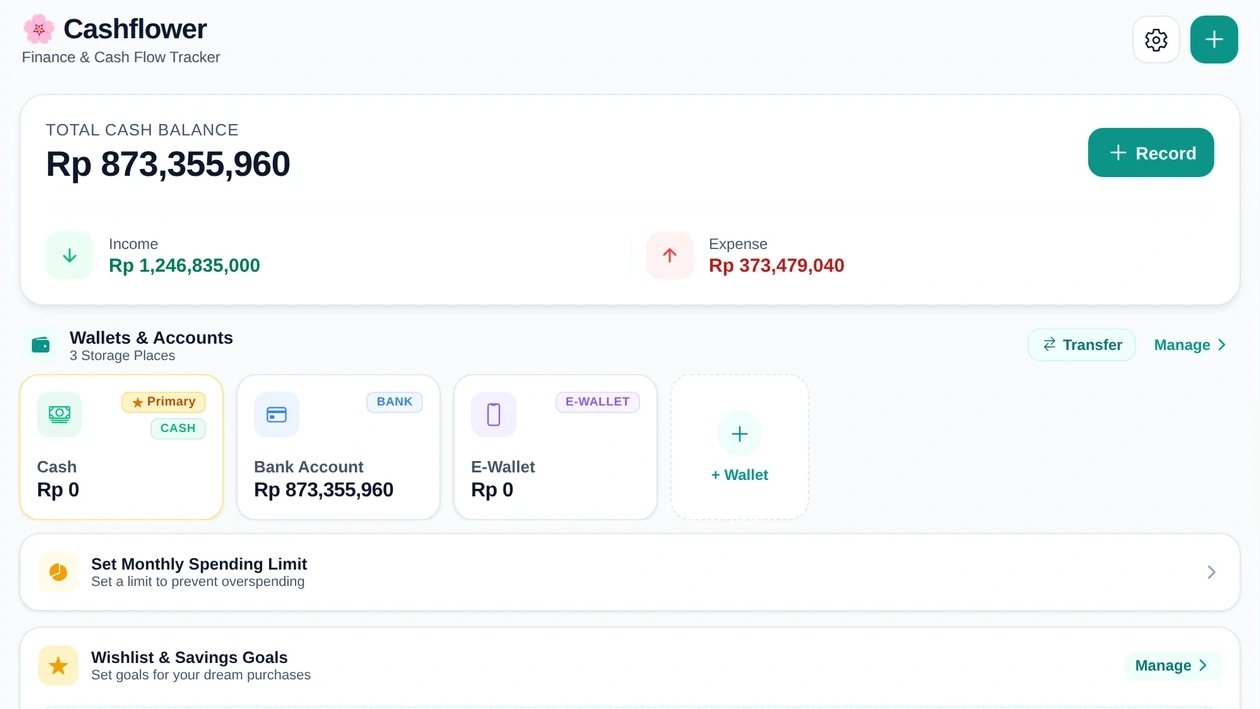Click the CASH type badge
The image size is (1260, 709).
click(x=178, y=428)
